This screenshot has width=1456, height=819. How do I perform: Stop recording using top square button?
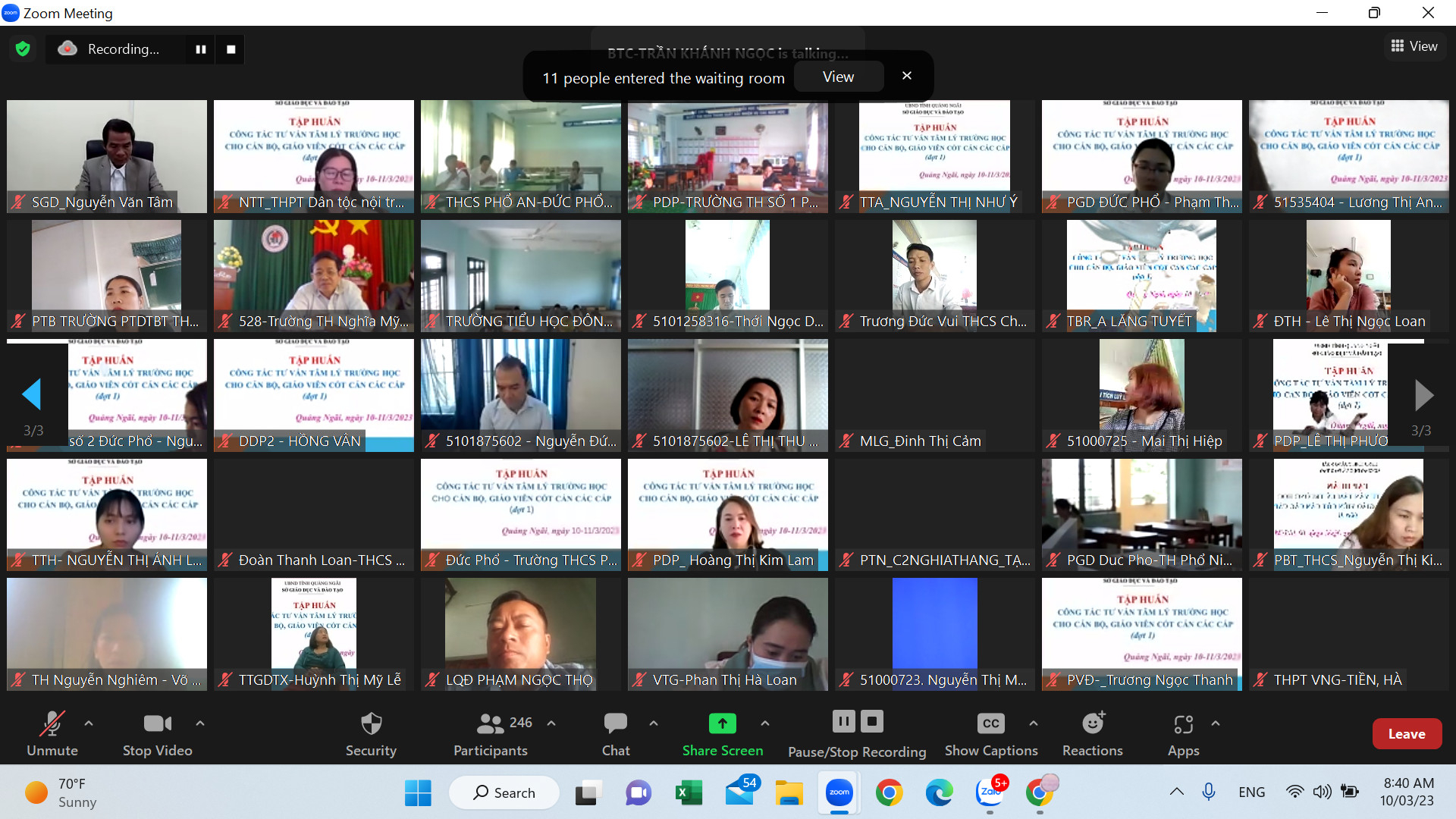(231, 49)
